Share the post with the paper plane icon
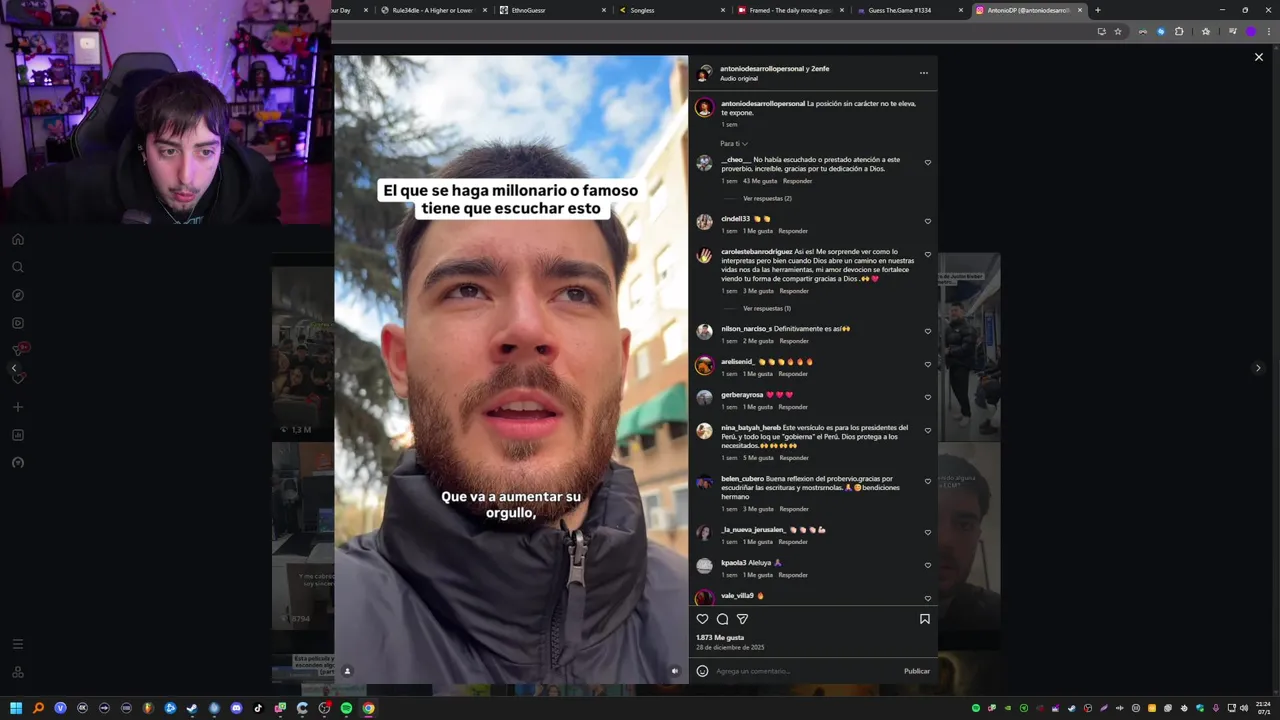Image resolution: width=1280 pixels, height=720 pixels. [742, 619]
